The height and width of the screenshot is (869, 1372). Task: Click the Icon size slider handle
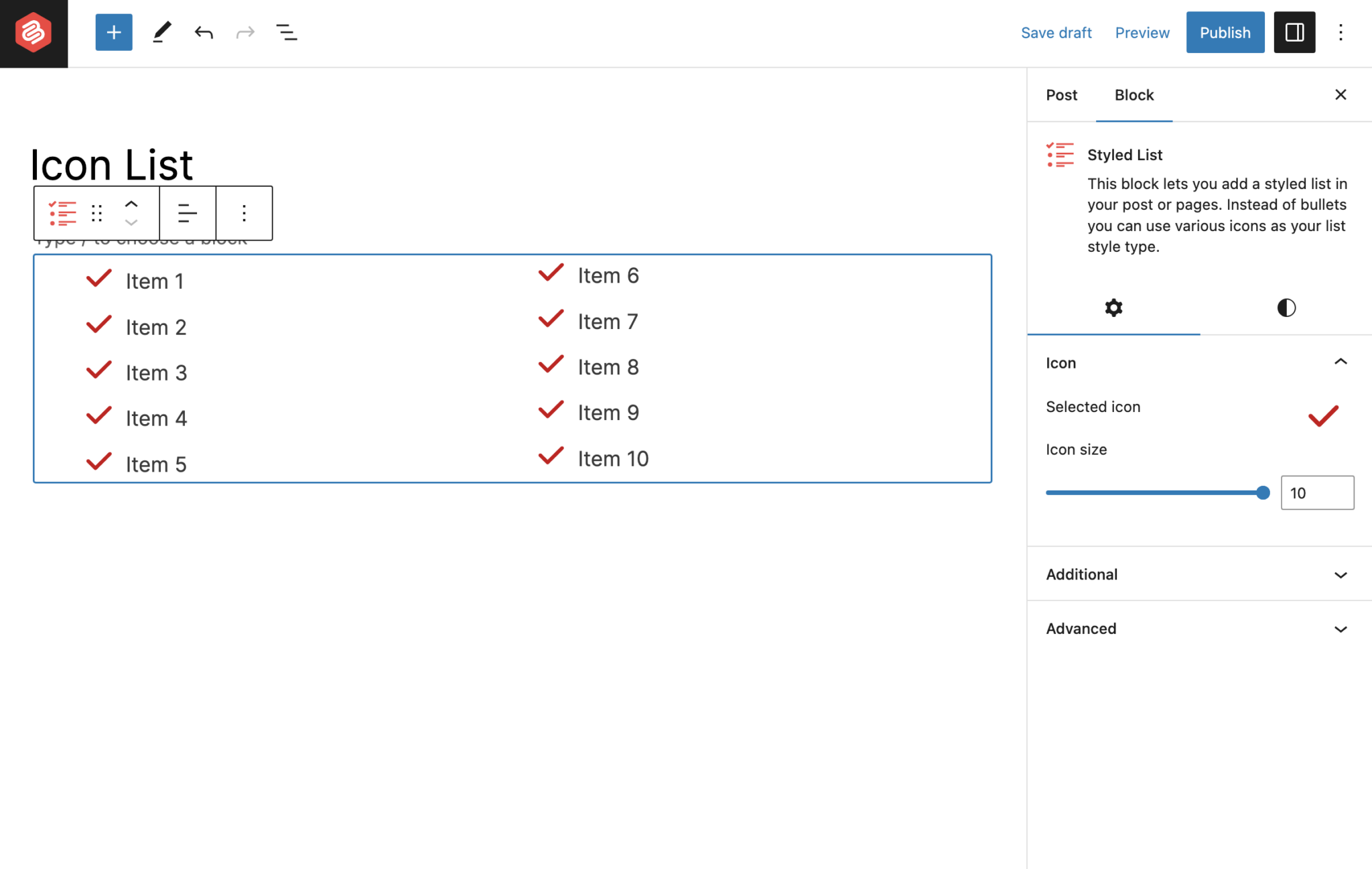point(1263,493)
